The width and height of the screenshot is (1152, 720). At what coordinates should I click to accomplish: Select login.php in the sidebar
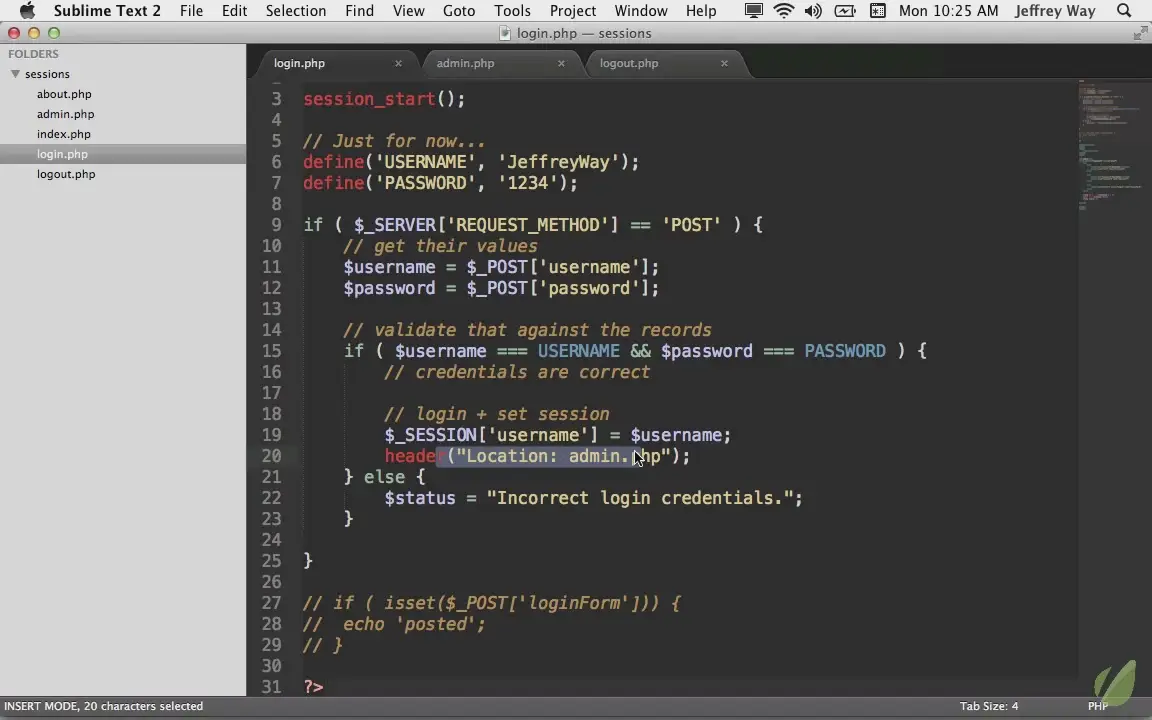click(62, 154)
